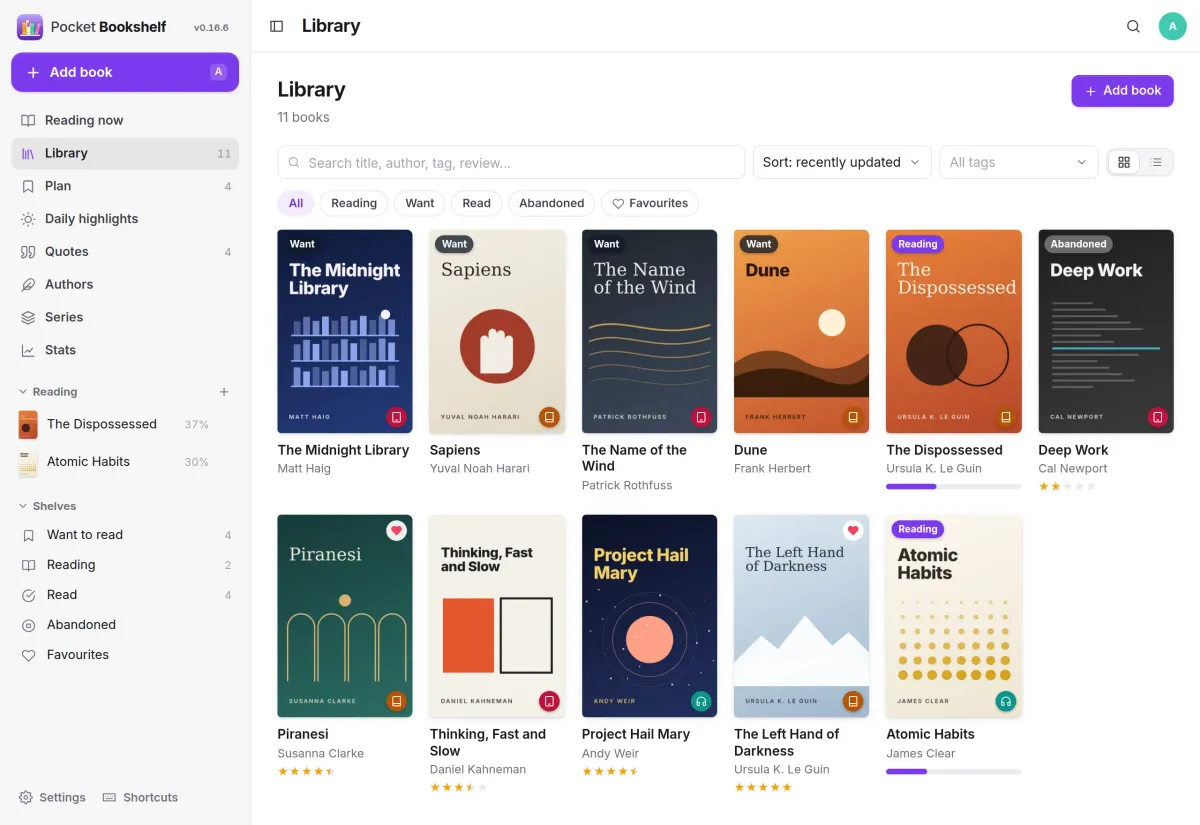The height and width of the screenshot is (825, 1200).
Task: Open the Abandoned shelf in sidebar
Action: (x=125, y=625)
